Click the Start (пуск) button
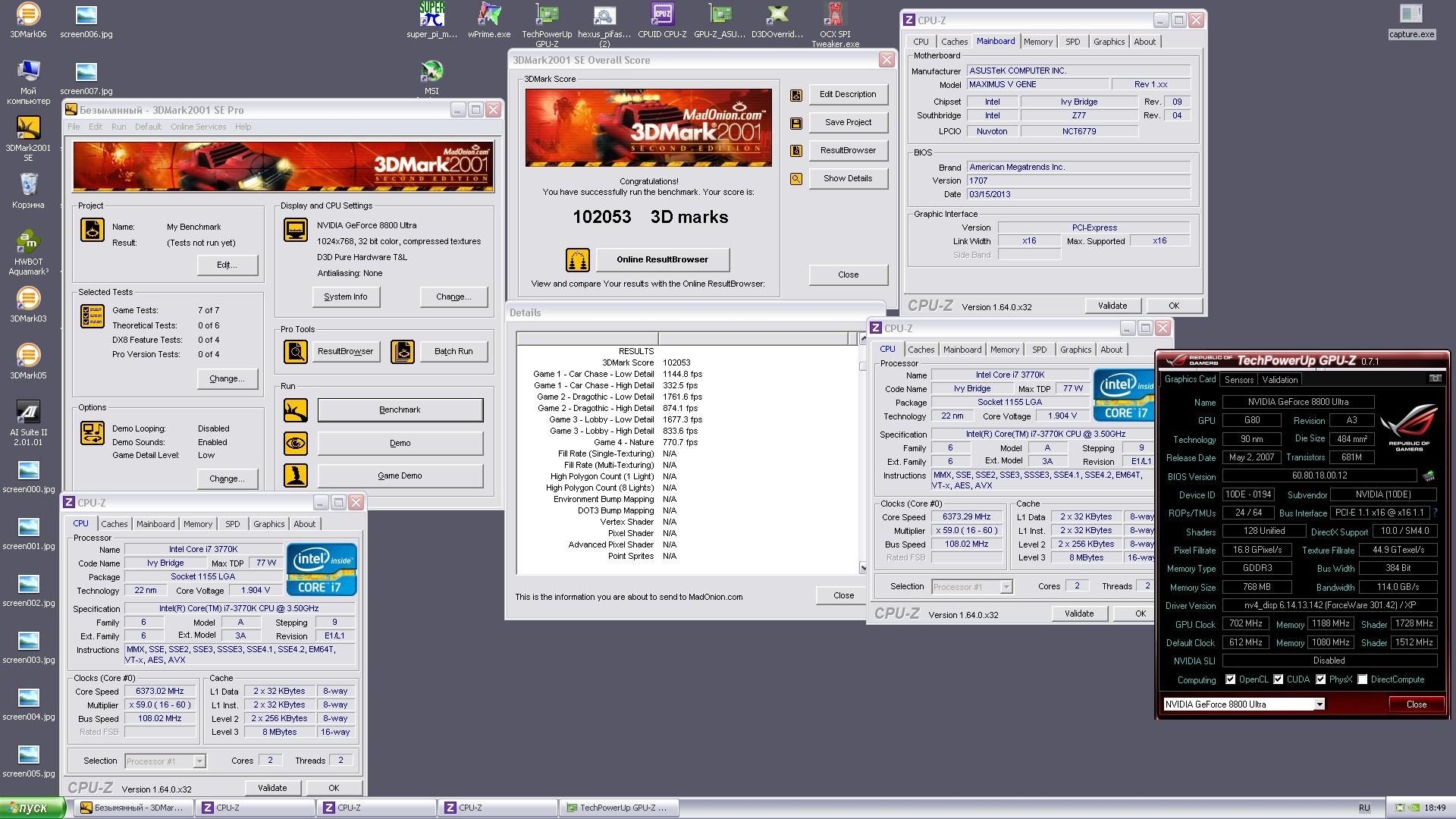The width and height of the screenshot is (1456, 819). 33,808
